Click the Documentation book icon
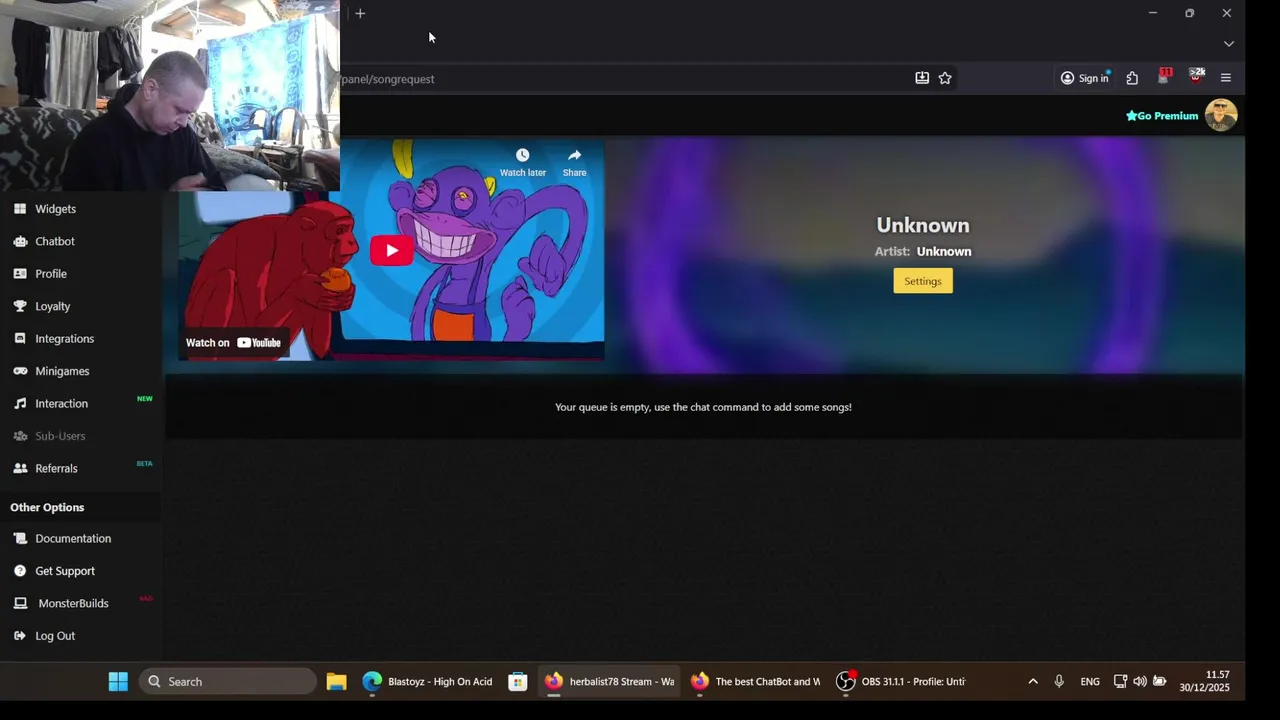Screen dimensions: 1280x720 pos(20,538)
